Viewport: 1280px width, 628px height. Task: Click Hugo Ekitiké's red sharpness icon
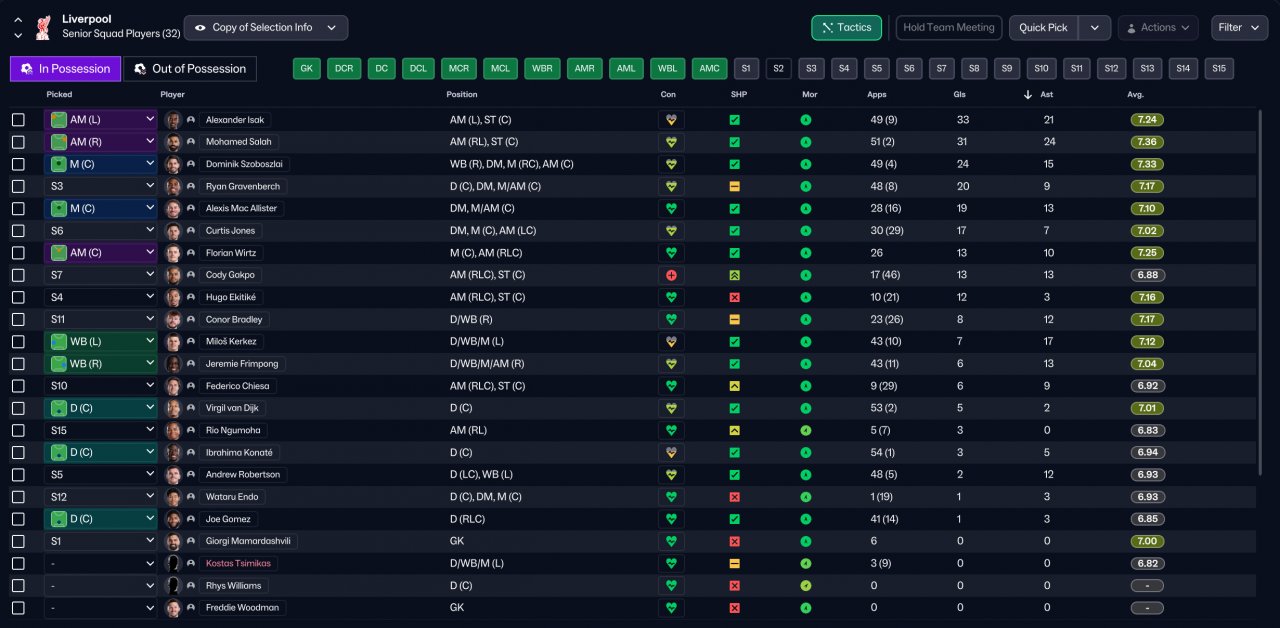point(734,297)
